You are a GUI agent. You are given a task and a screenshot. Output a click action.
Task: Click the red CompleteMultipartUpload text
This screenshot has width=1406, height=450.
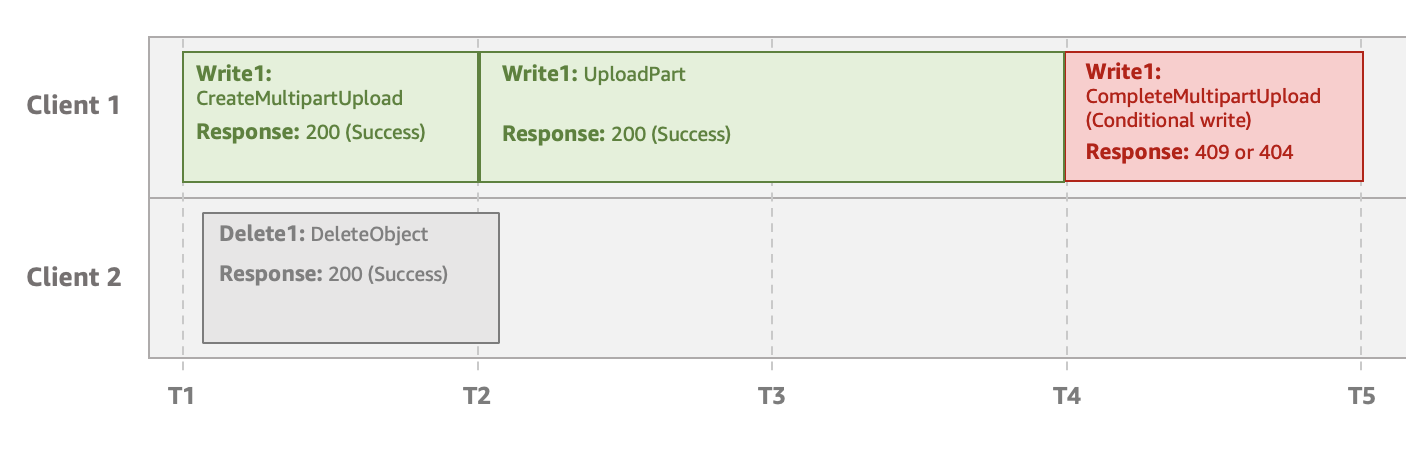[x=1203, y=97]
